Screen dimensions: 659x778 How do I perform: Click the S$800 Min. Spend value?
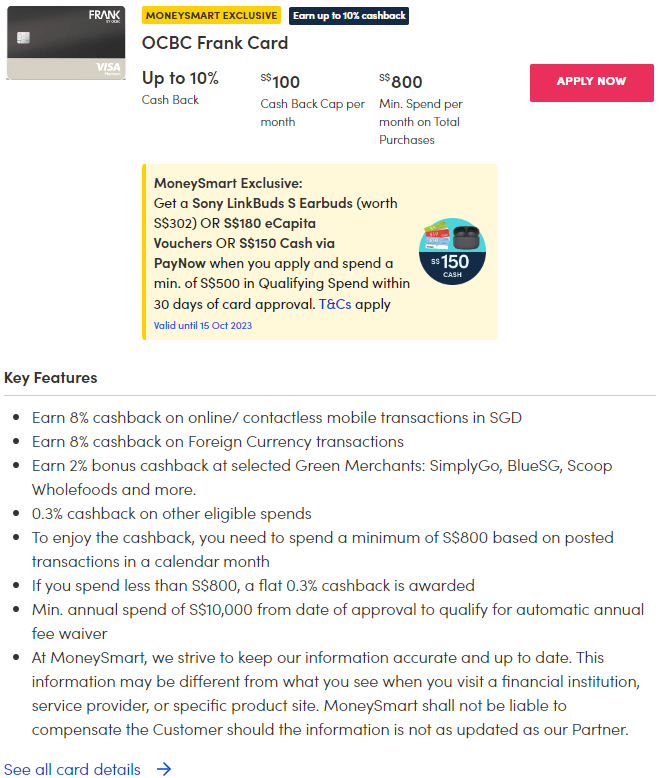coord(401,81)
